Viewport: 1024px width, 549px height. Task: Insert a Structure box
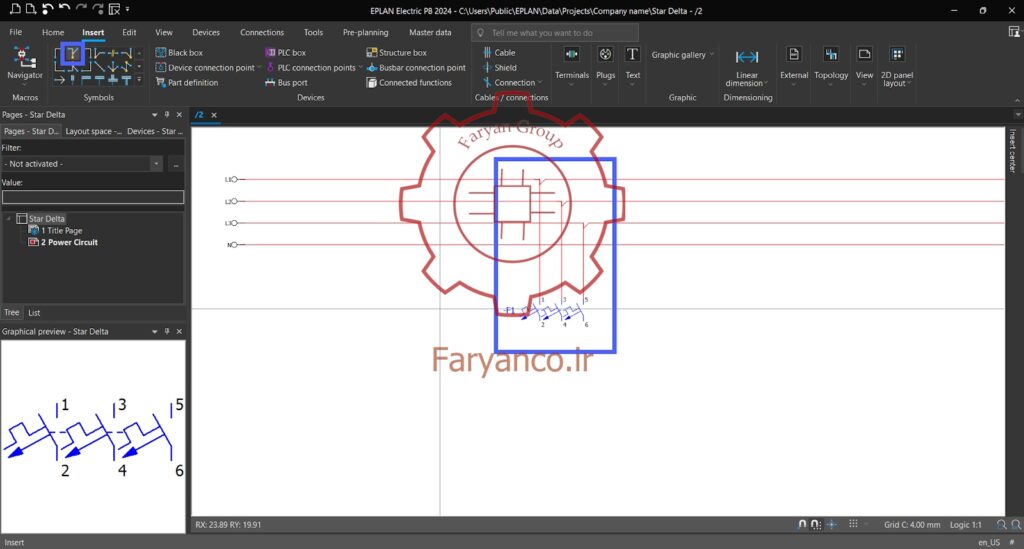pyautogui.click(x=396, y=52)
